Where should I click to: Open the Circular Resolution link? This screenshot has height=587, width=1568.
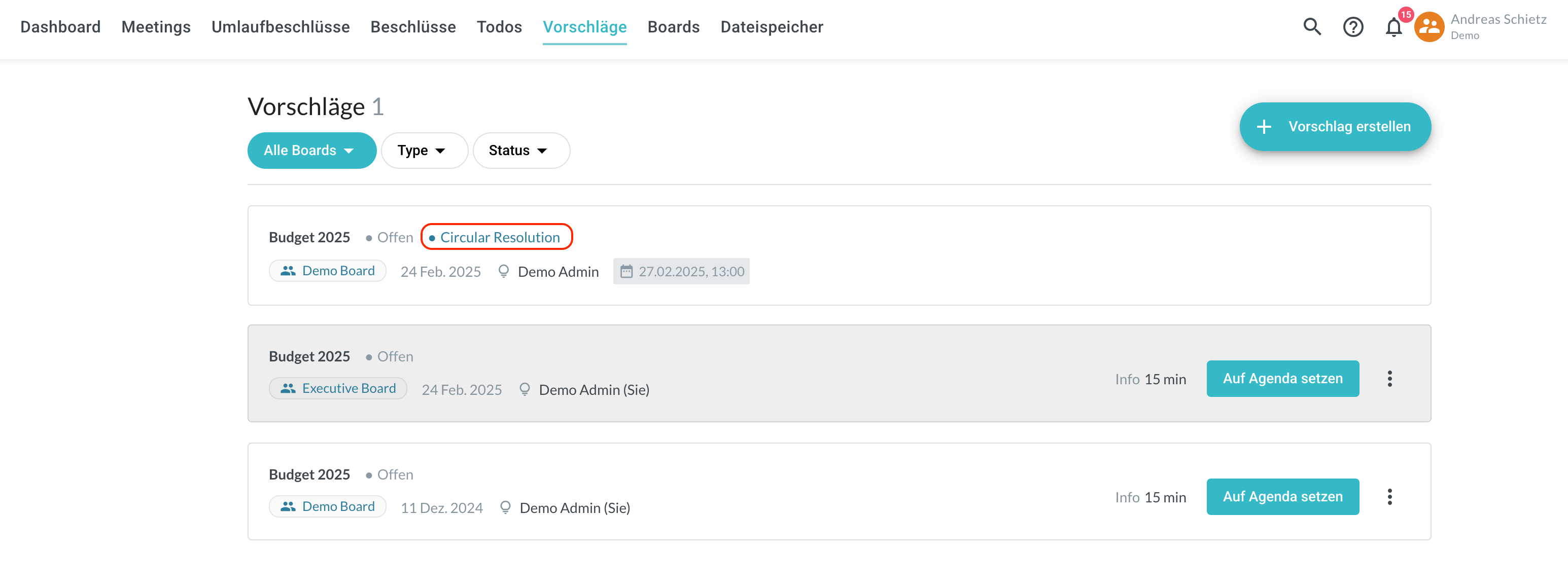pos(499,237)
